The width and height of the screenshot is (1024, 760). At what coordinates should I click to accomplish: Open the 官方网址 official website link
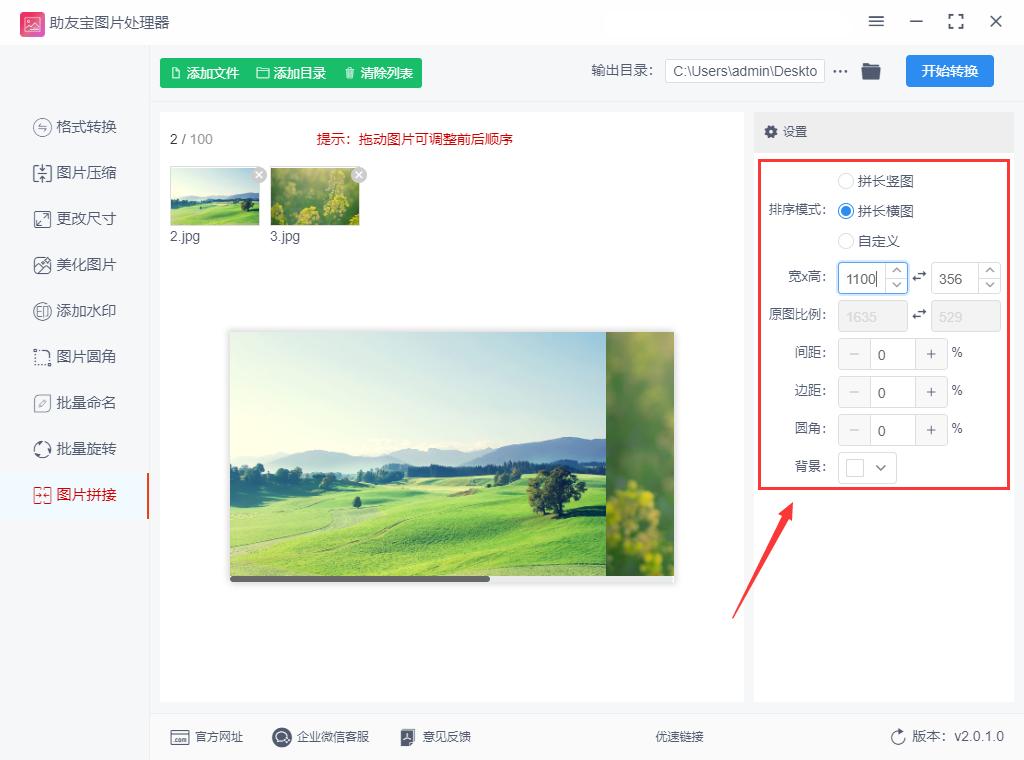[207, 737]
